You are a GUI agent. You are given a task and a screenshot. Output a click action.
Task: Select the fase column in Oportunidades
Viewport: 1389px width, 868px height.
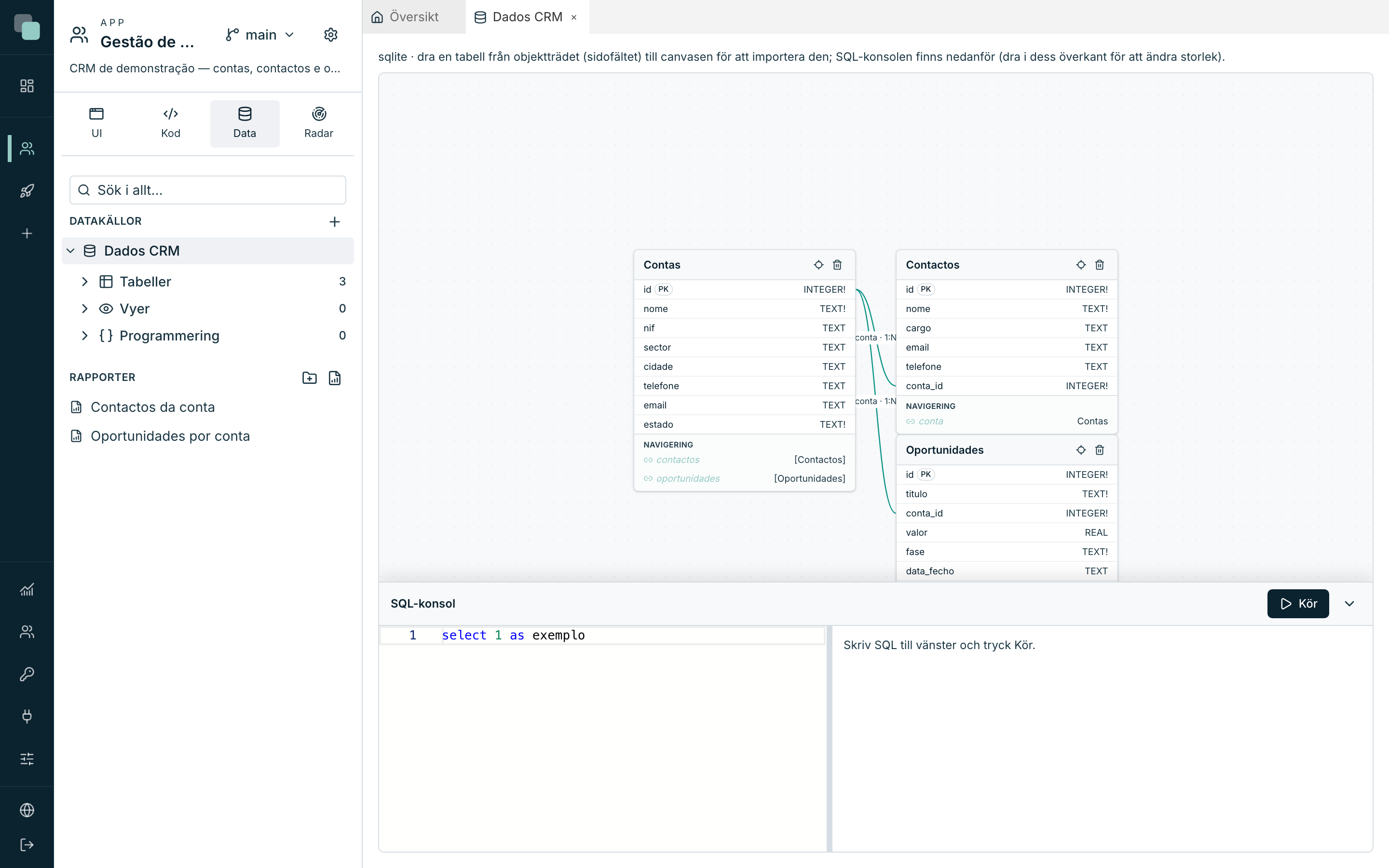[1007, 552]
